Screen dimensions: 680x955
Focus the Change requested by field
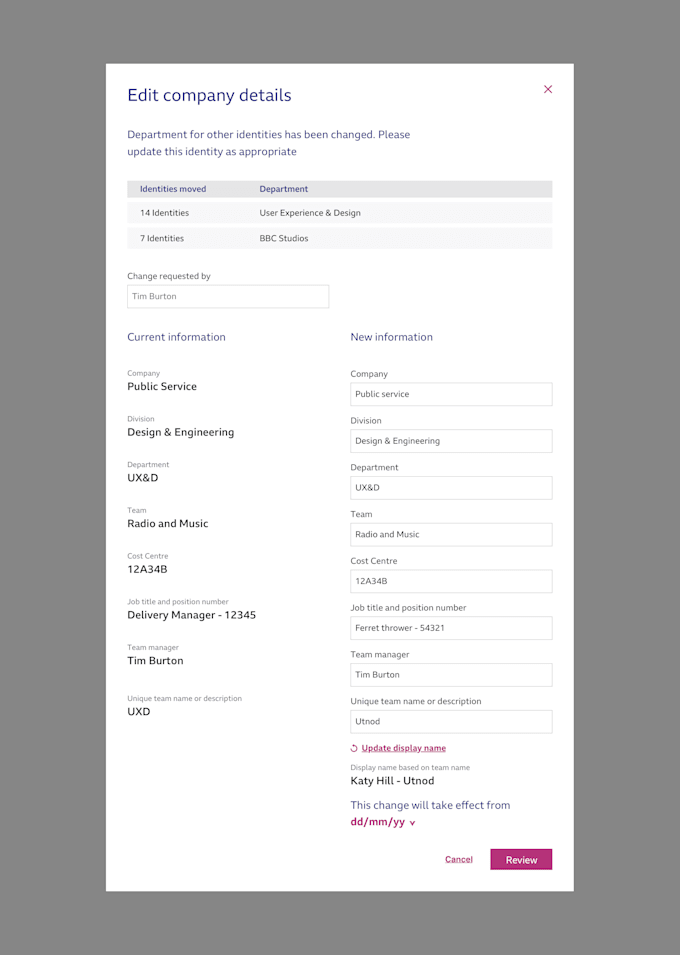(x=228, y=297)
